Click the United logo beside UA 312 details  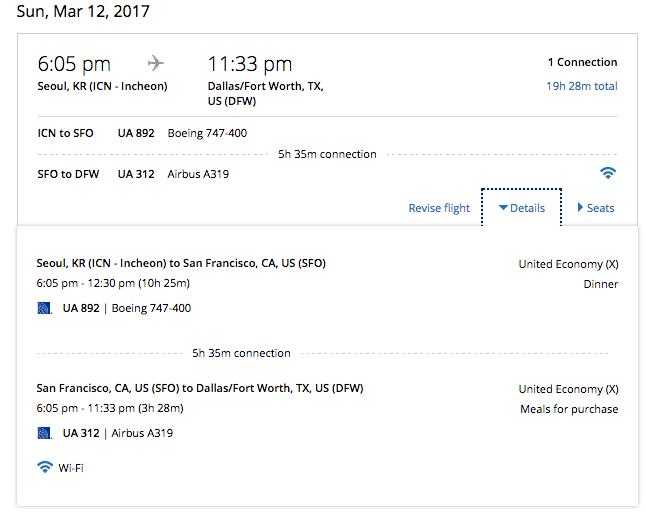(44, 433)
